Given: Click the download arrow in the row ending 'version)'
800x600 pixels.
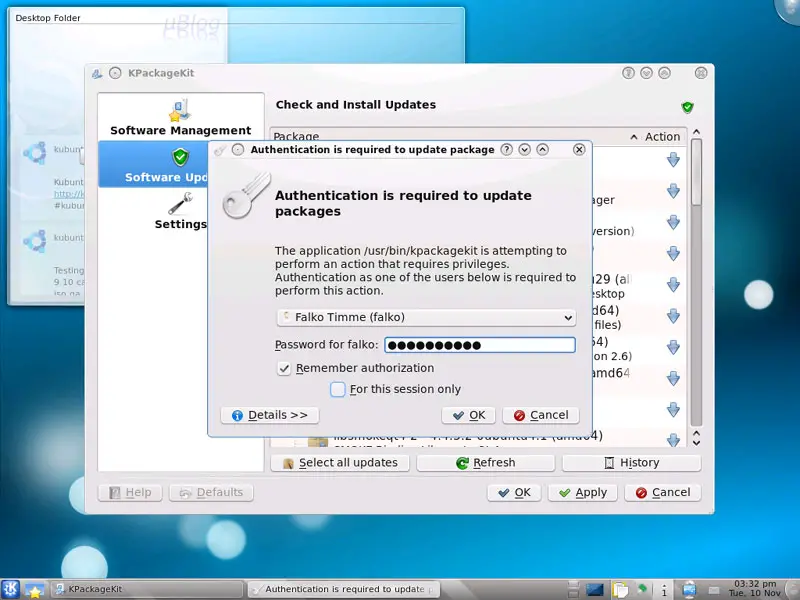Looking at the screenshot, I should [x=673, y=222].
